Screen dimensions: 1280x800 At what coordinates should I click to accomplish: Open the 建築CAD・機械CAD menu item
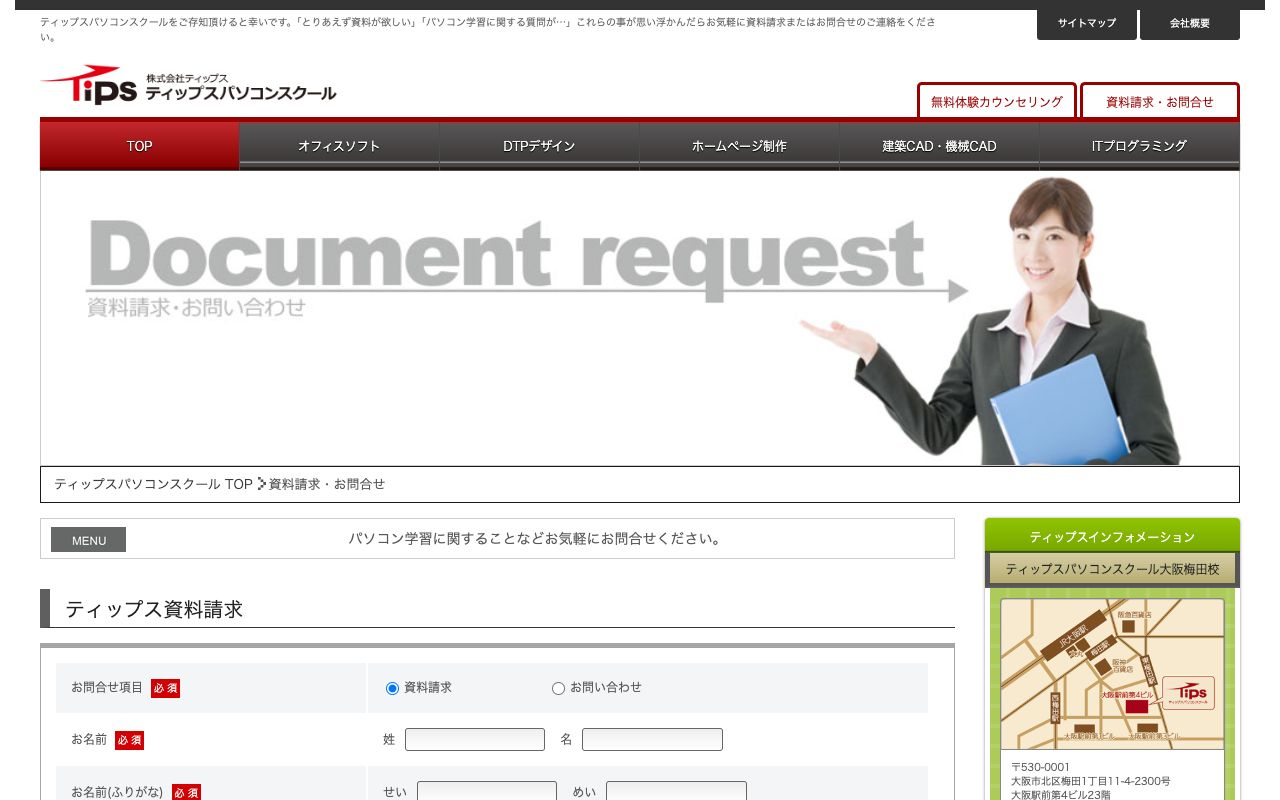coord(939,146)
